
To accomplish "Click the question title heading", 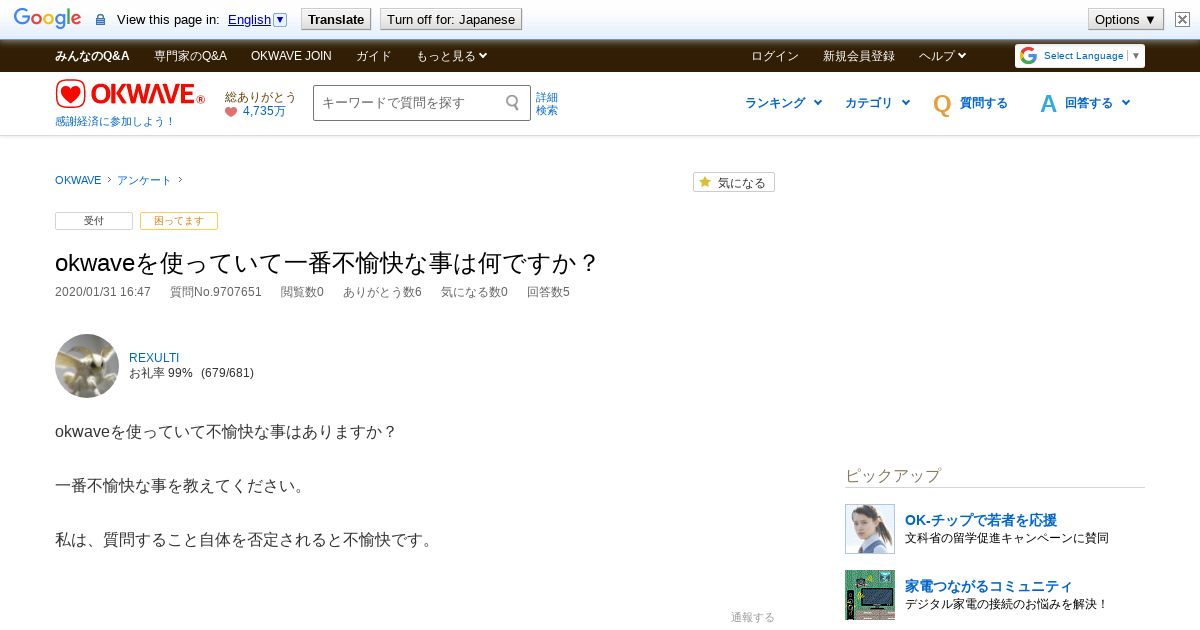I will click(x=327, y=263).
